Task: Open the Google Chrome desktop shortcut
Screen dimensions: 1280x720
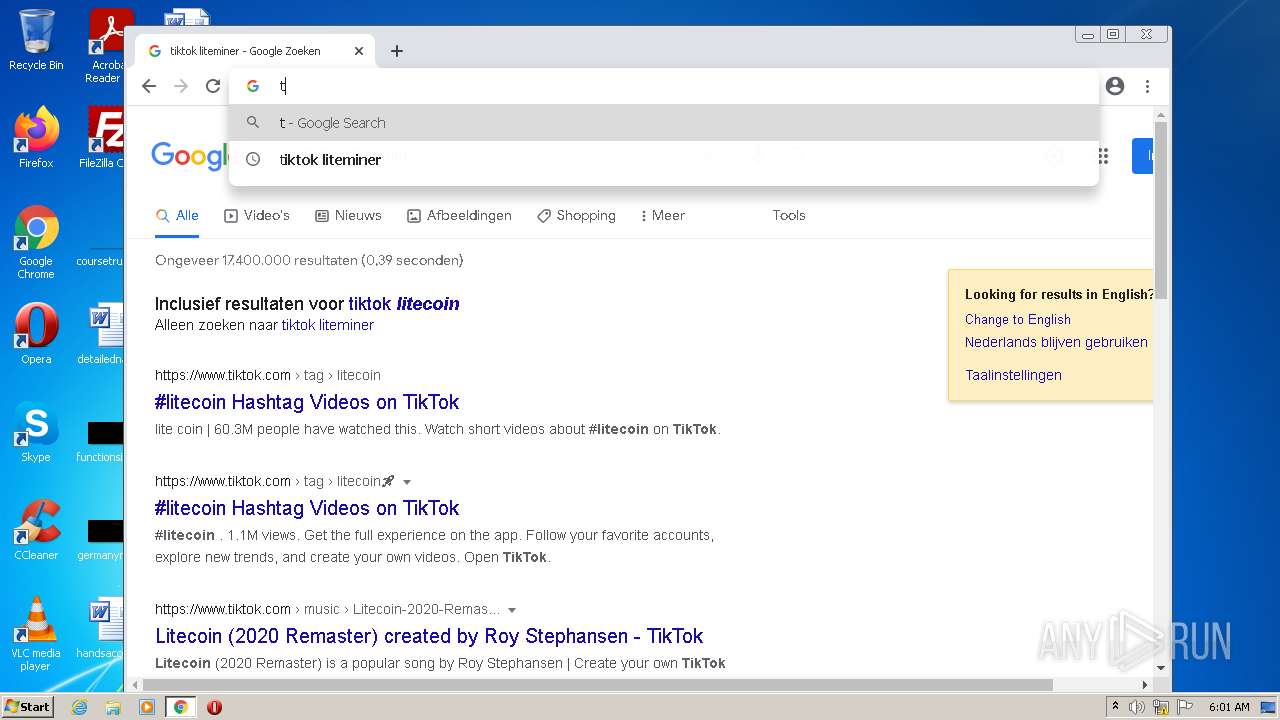Action: [x=36, y=242]
